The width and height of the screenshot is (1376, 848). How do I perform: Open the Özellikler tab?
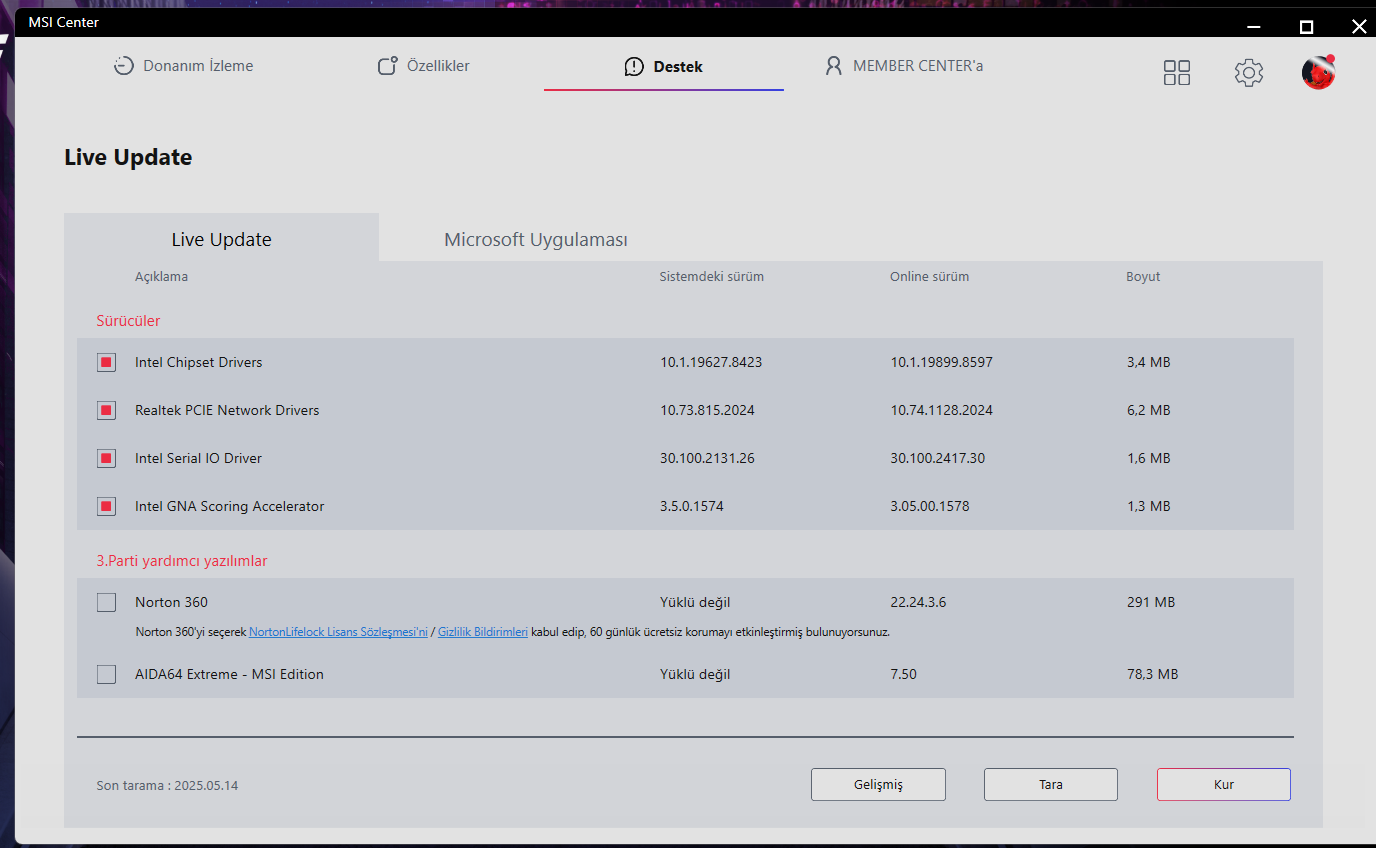tap(424, 66)
